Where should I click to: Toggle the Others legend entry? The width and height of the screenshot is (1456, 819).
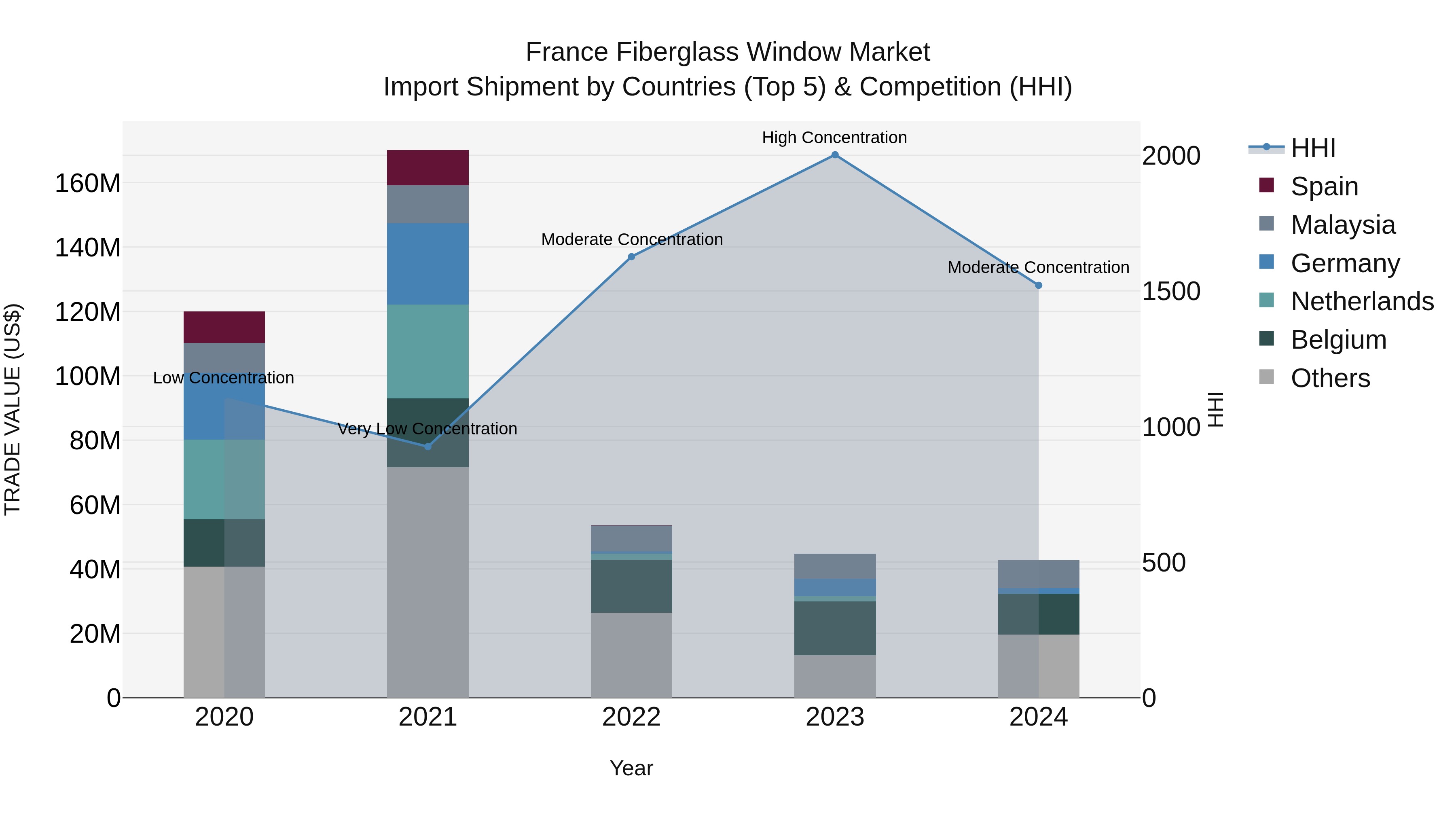[x=1315, y=378]
